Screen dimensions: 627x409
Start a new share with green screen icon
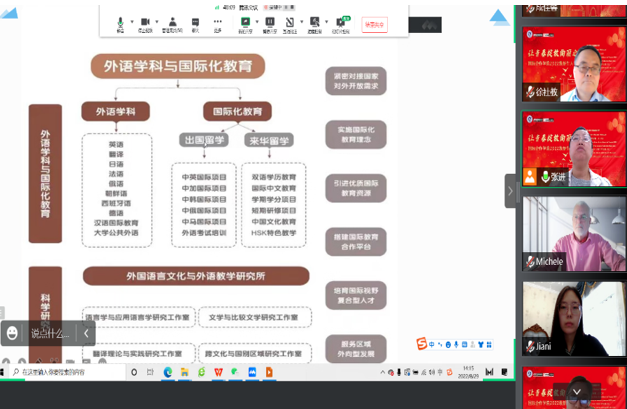245,24
